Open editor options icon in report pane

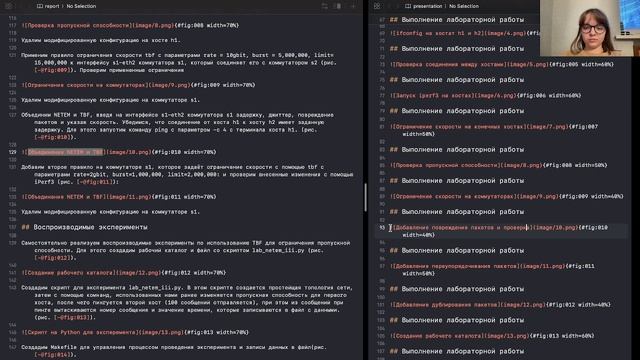(x=338, y=6)
